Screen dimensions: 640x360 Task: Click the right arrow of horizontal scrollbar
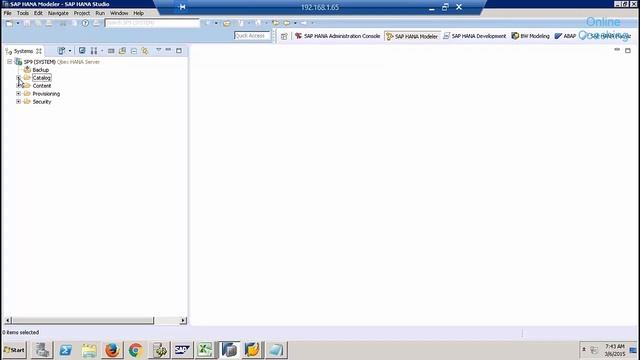pyautogui.click(x=183, y=320)
